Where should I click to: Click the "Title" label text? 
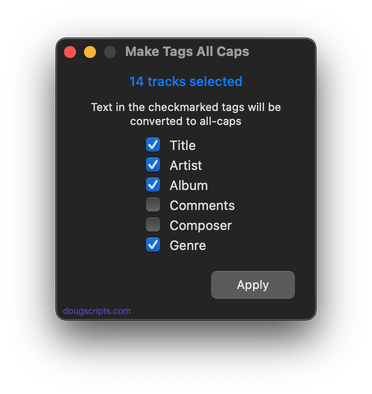(183, 145)
